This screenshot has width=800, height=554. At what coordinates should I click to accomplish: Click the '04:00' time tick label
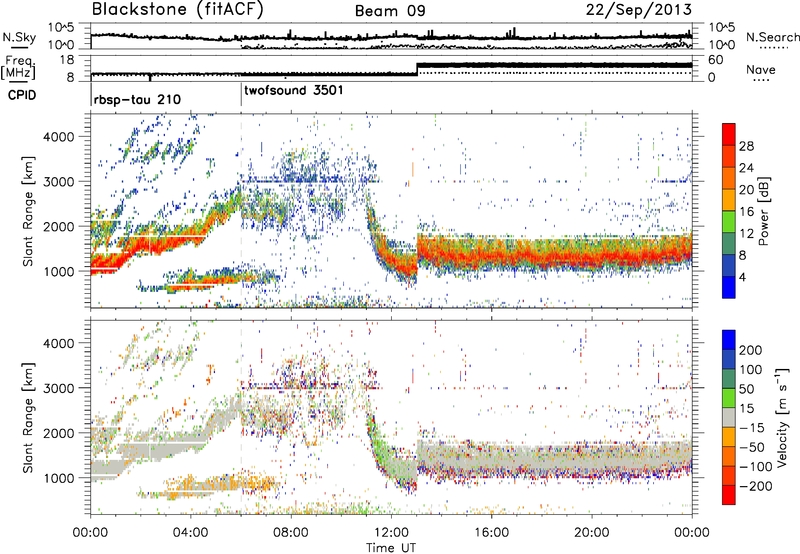[191, 533]
